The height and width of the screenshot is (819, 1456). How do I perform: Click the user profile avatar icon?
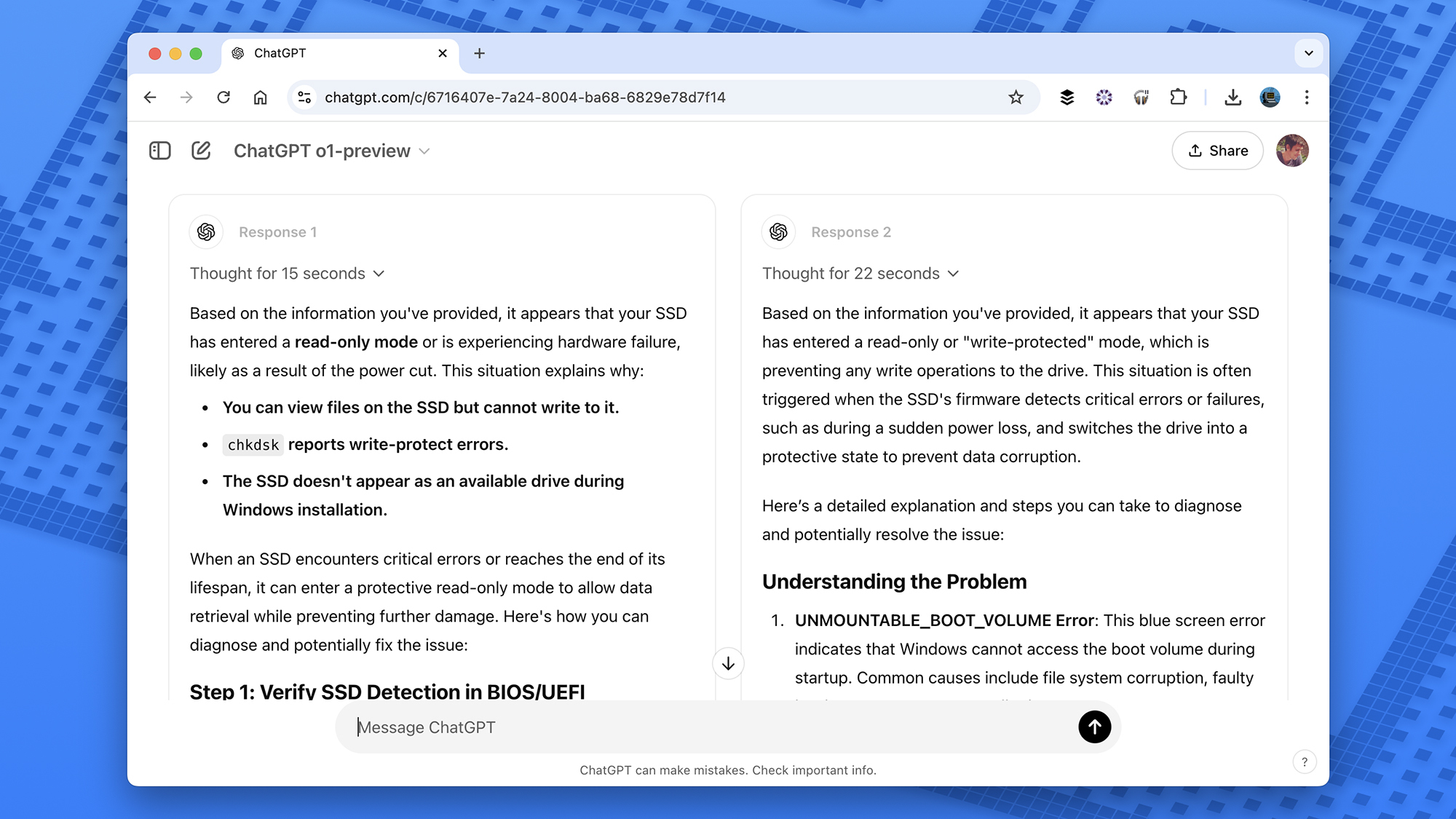(1293, 150)
